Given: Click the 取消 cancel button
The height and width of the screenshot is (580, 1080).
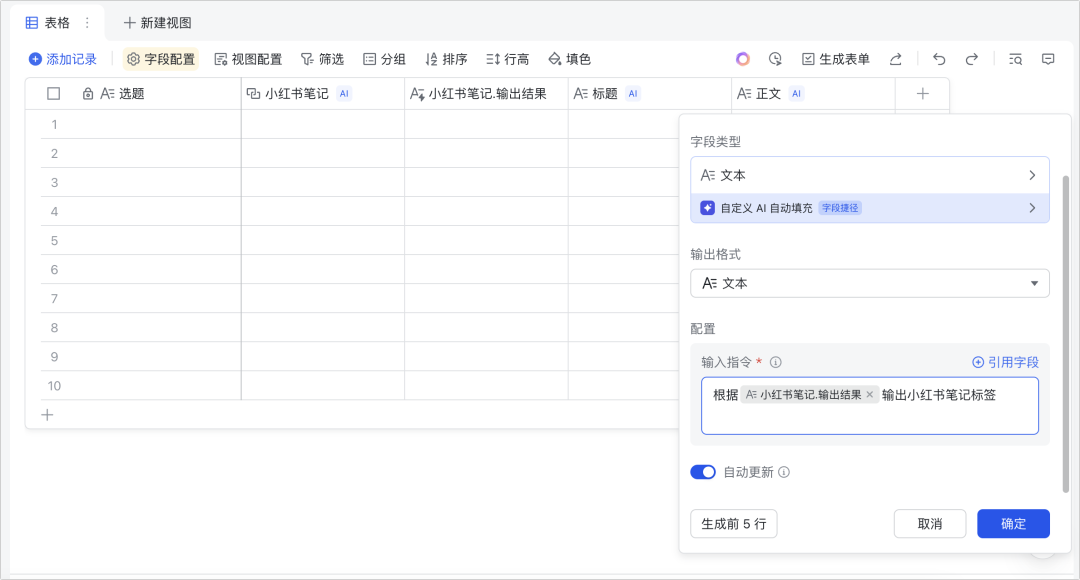Looking at the screenshot, I should click(930, 524).
